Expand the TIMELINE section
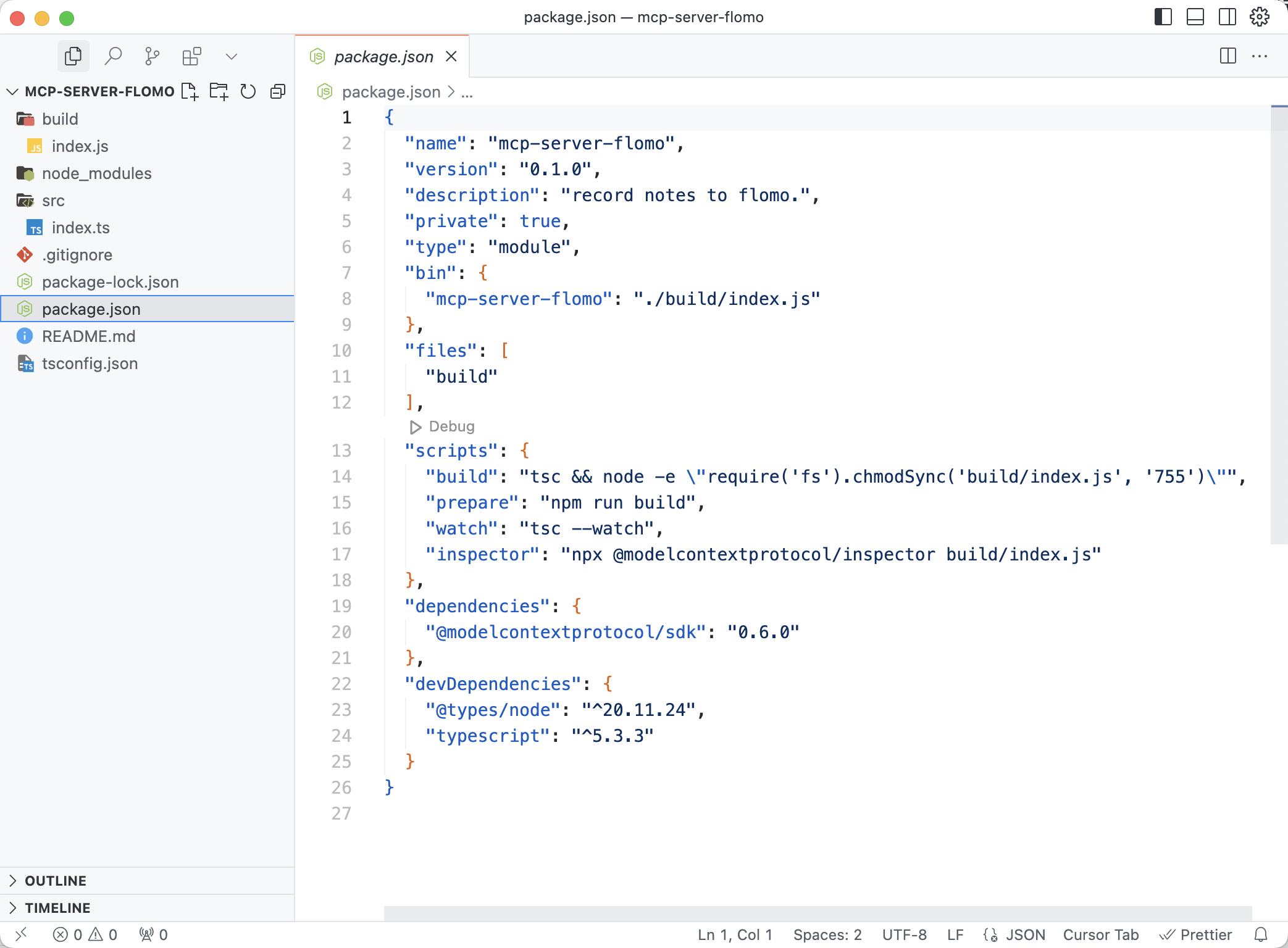1288x948 pixels. [x=57, y=908]
